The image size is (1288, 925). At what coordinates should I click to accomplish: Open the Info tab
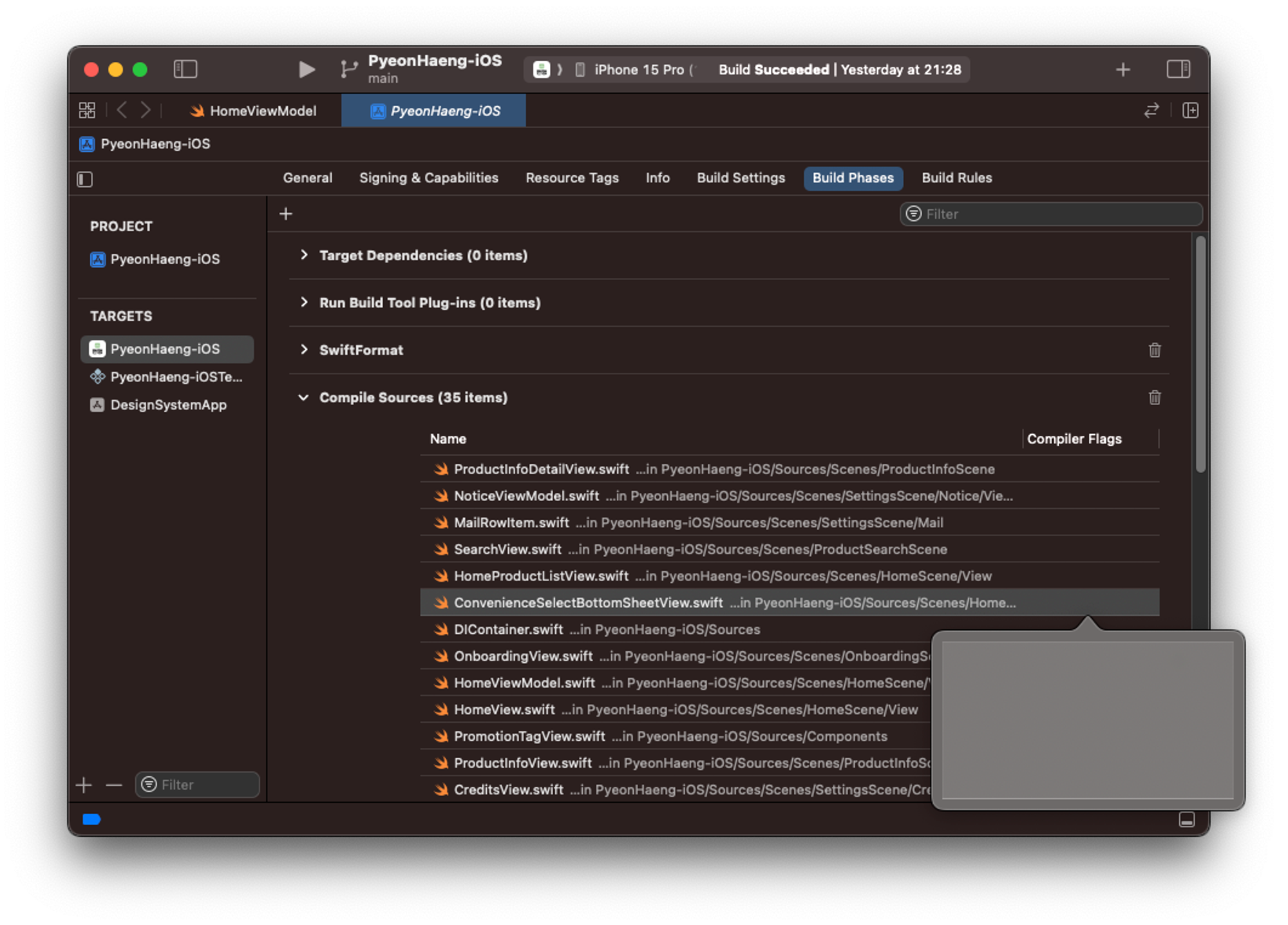(x=658, y=178)
